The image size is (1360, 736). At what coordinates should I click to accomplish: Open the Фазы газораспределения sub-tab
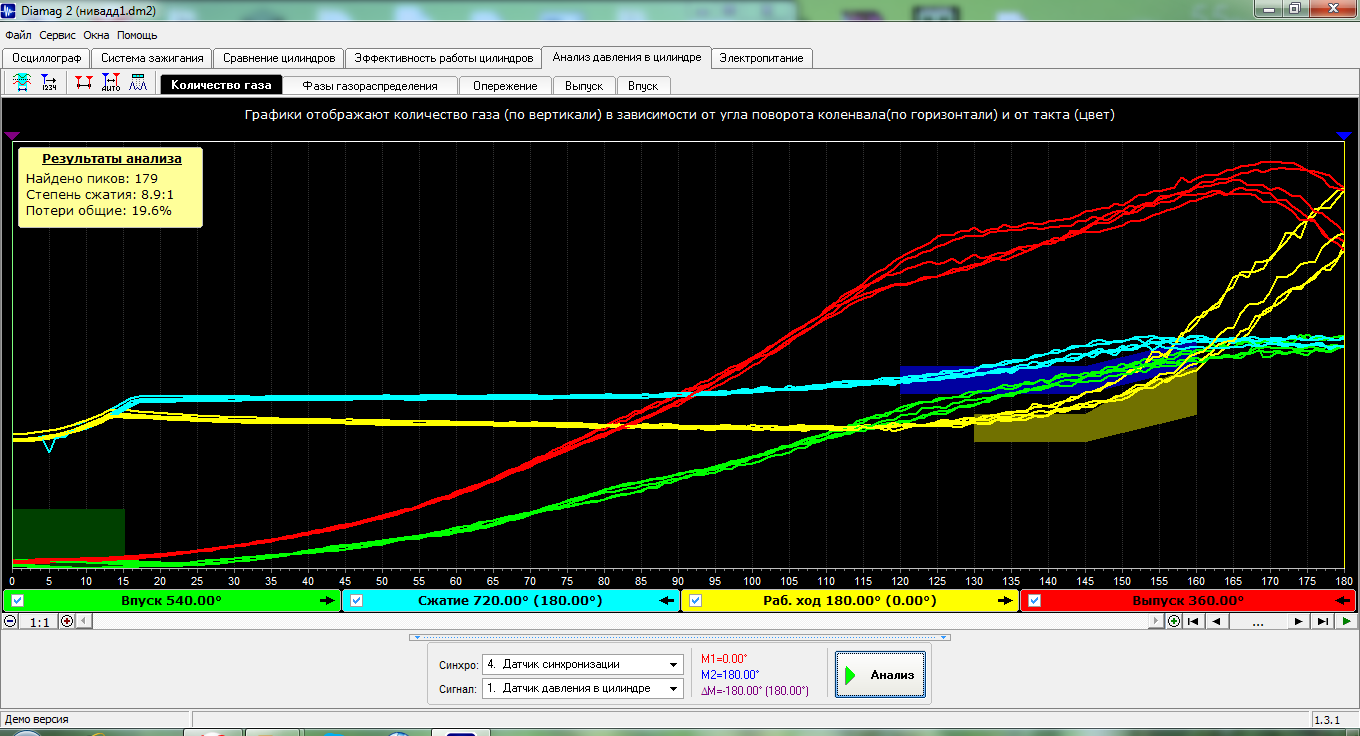(x=370, y=86)
